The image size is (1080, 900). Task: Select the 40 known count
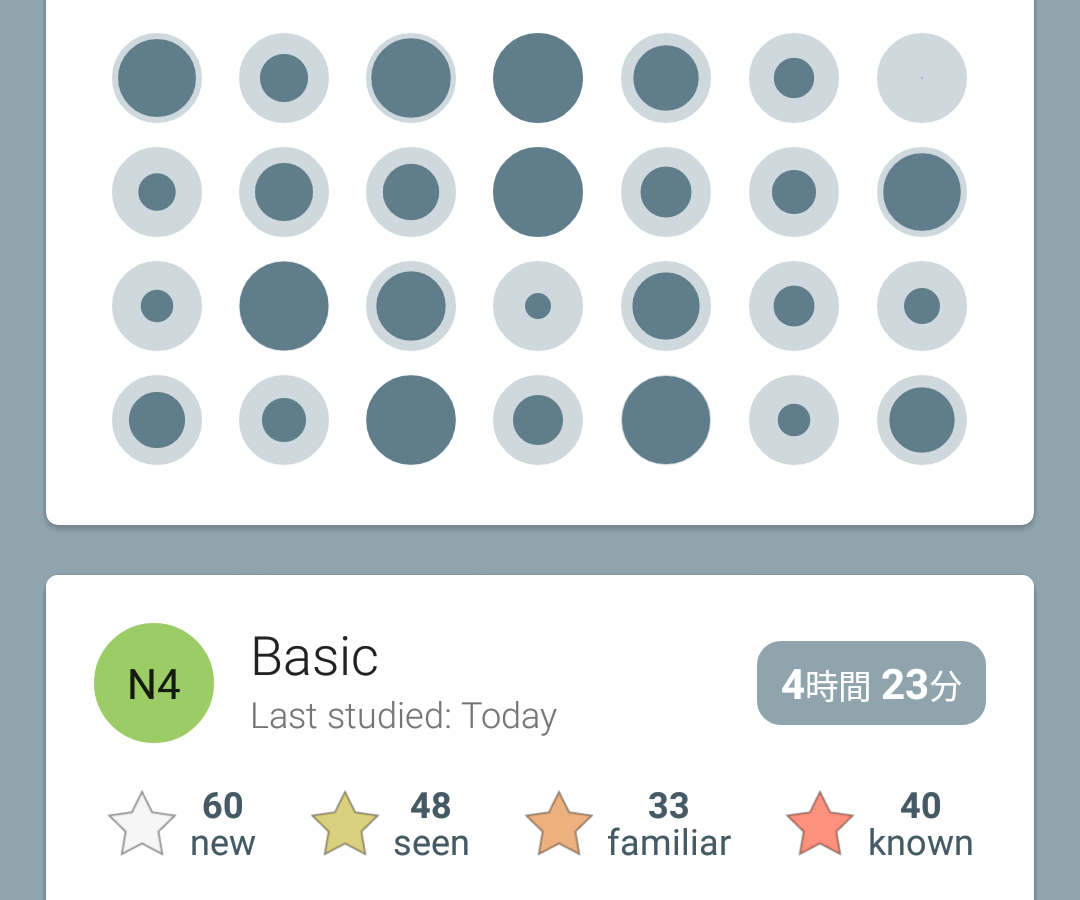click(921, 824)
